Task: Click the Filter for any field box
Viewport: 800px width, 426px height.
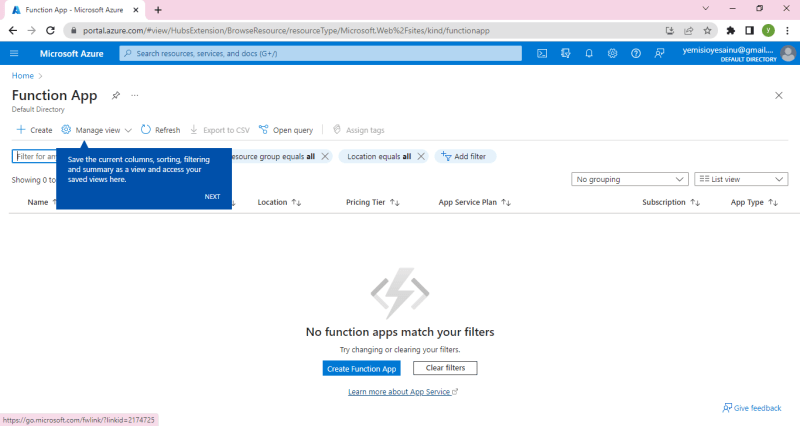Action: point(34,156)
